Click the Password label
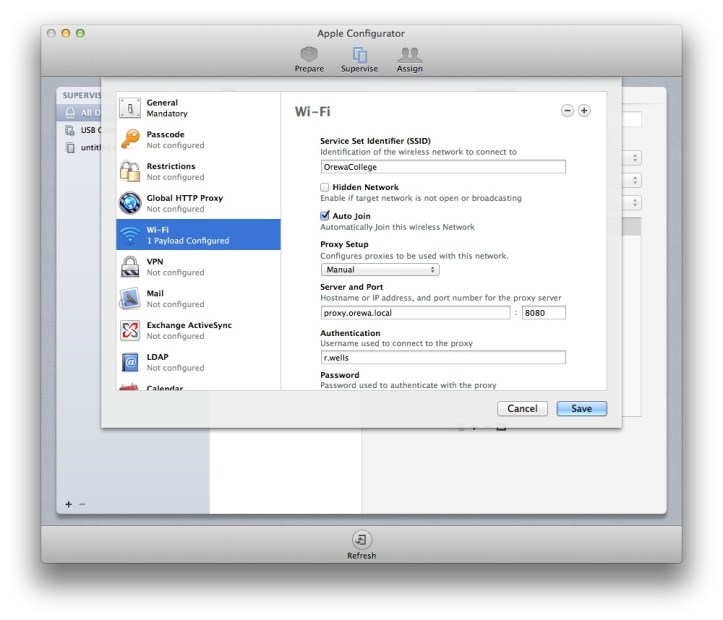Image resolution: width=723 pixels, height=620 pixels. pos(340,375)
